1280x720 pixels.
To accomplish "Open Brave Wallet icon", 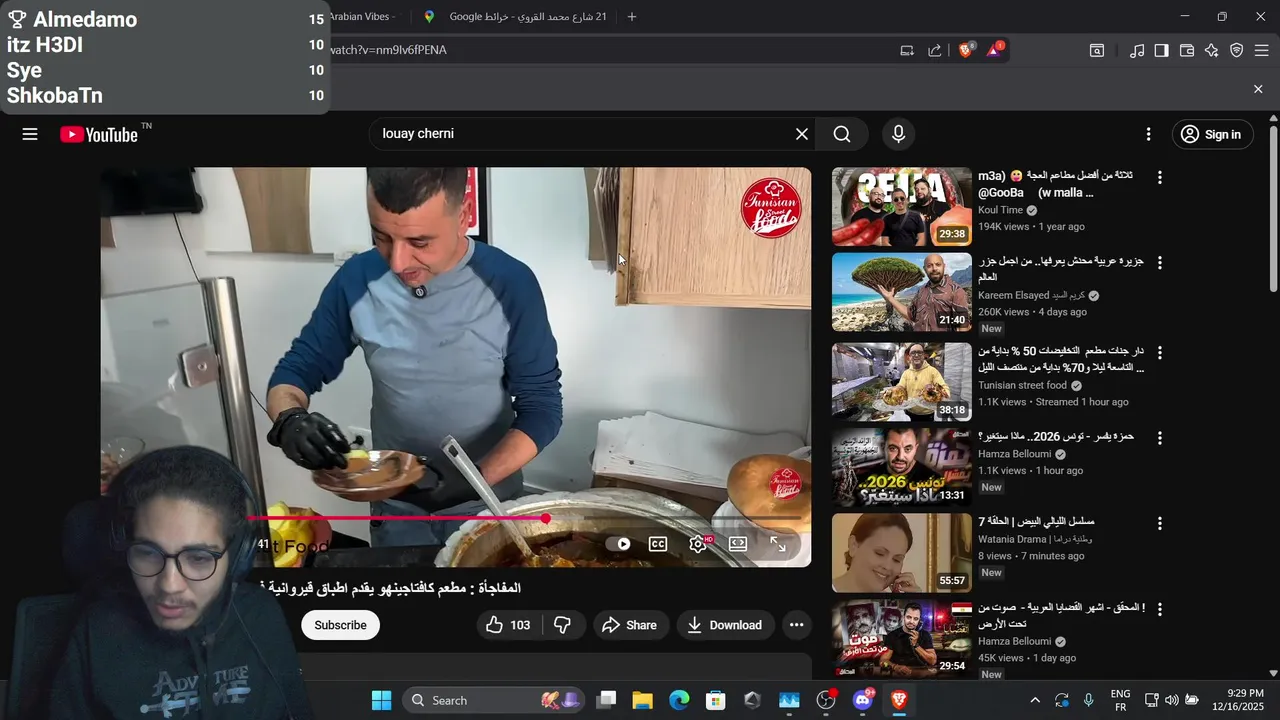I will pos(1187,50).
